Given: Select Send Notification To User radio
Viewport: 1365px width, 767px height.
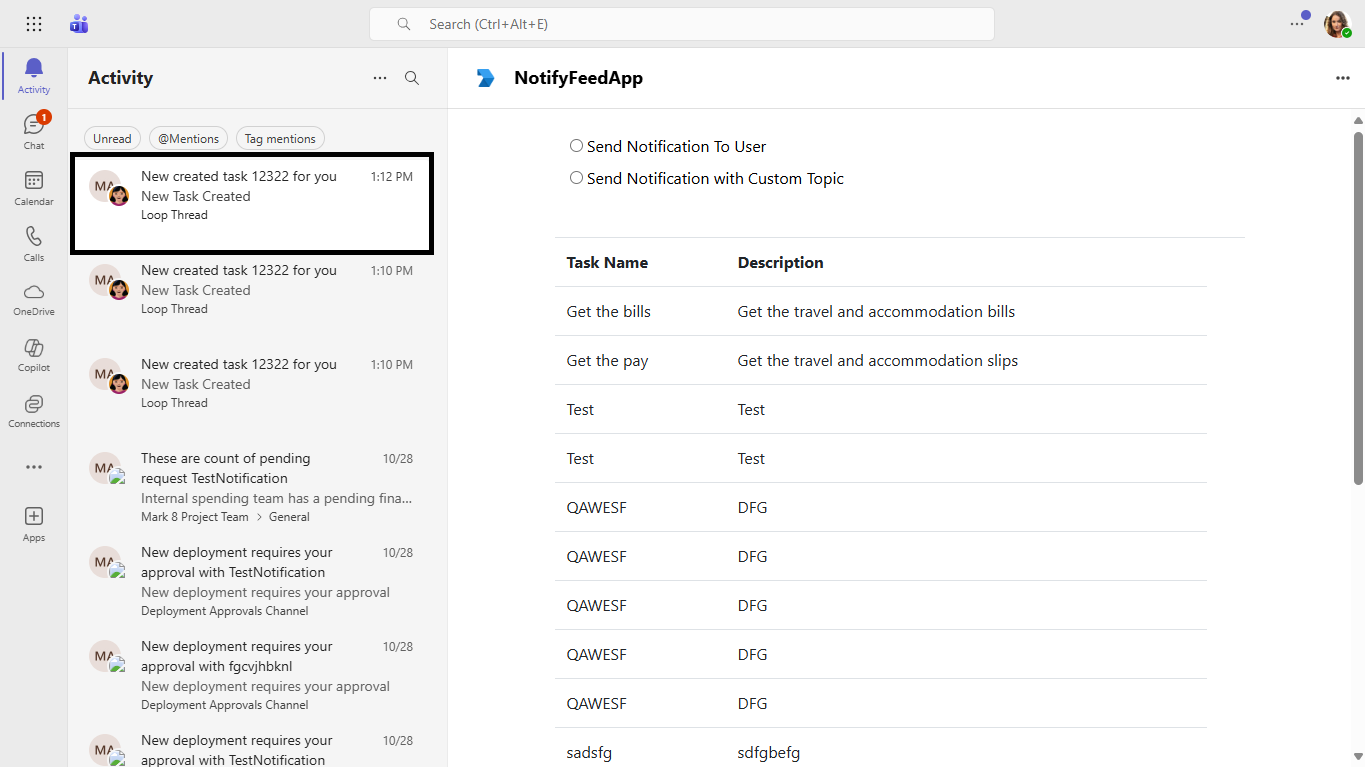Looking at the screenshot, I should [576, 146].
